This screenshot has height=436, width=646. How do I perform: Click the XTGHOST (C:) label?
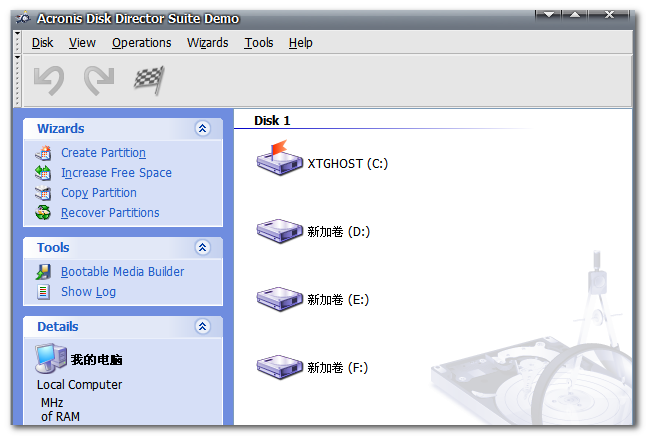[348, 164]
